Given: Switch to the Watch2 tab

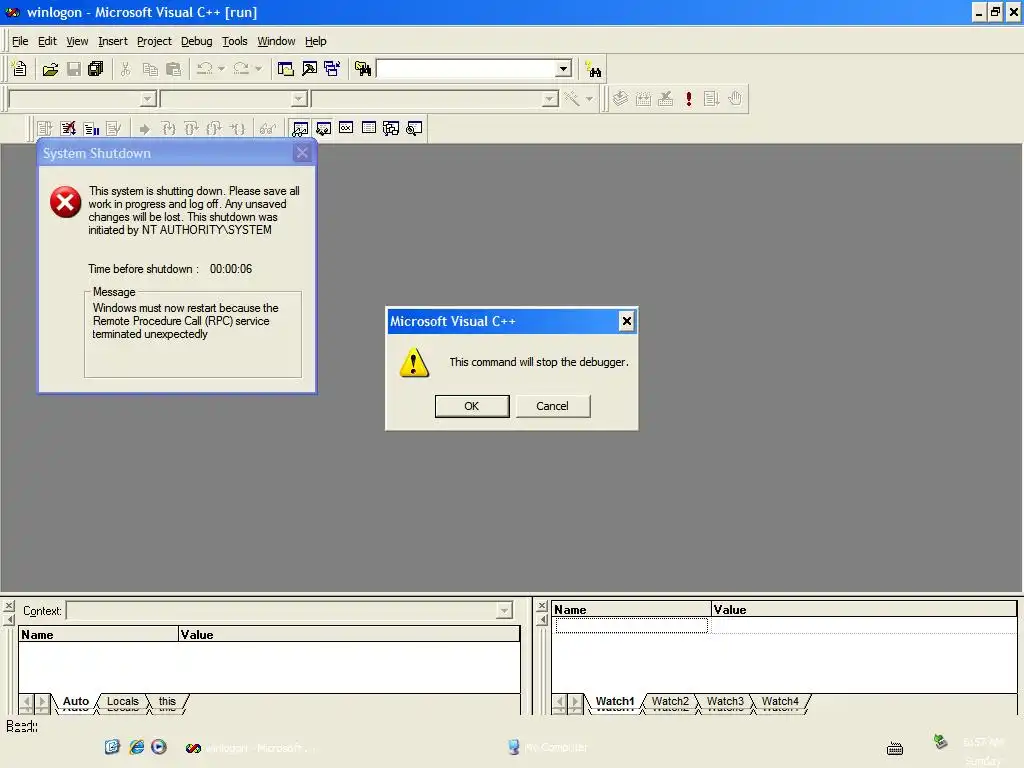Looking at the screenshot, I should coord(670,702).
